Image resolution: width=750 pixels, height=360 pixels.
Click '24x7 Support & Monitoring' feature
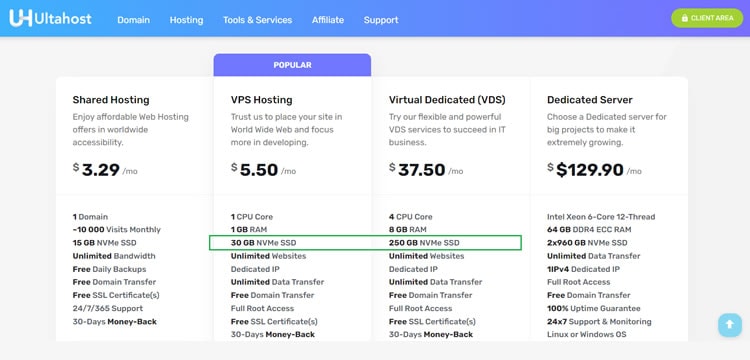pos(599,322)
